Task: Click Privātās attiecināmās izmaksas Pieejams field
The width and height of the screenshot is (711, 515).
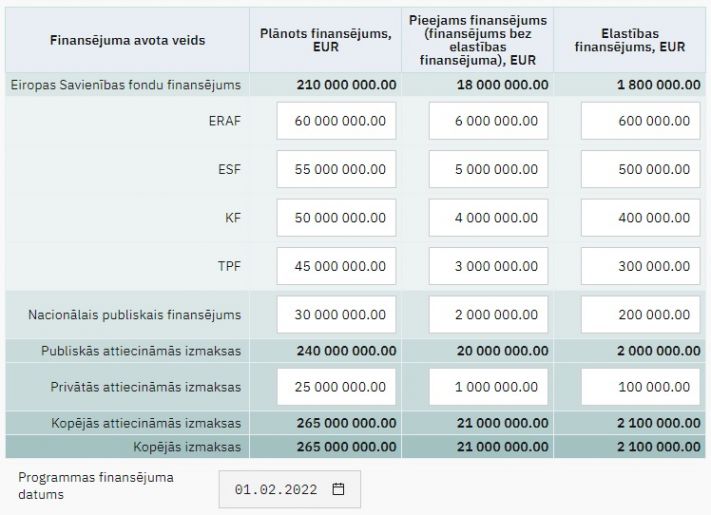Action: click(x=488, y=387)
